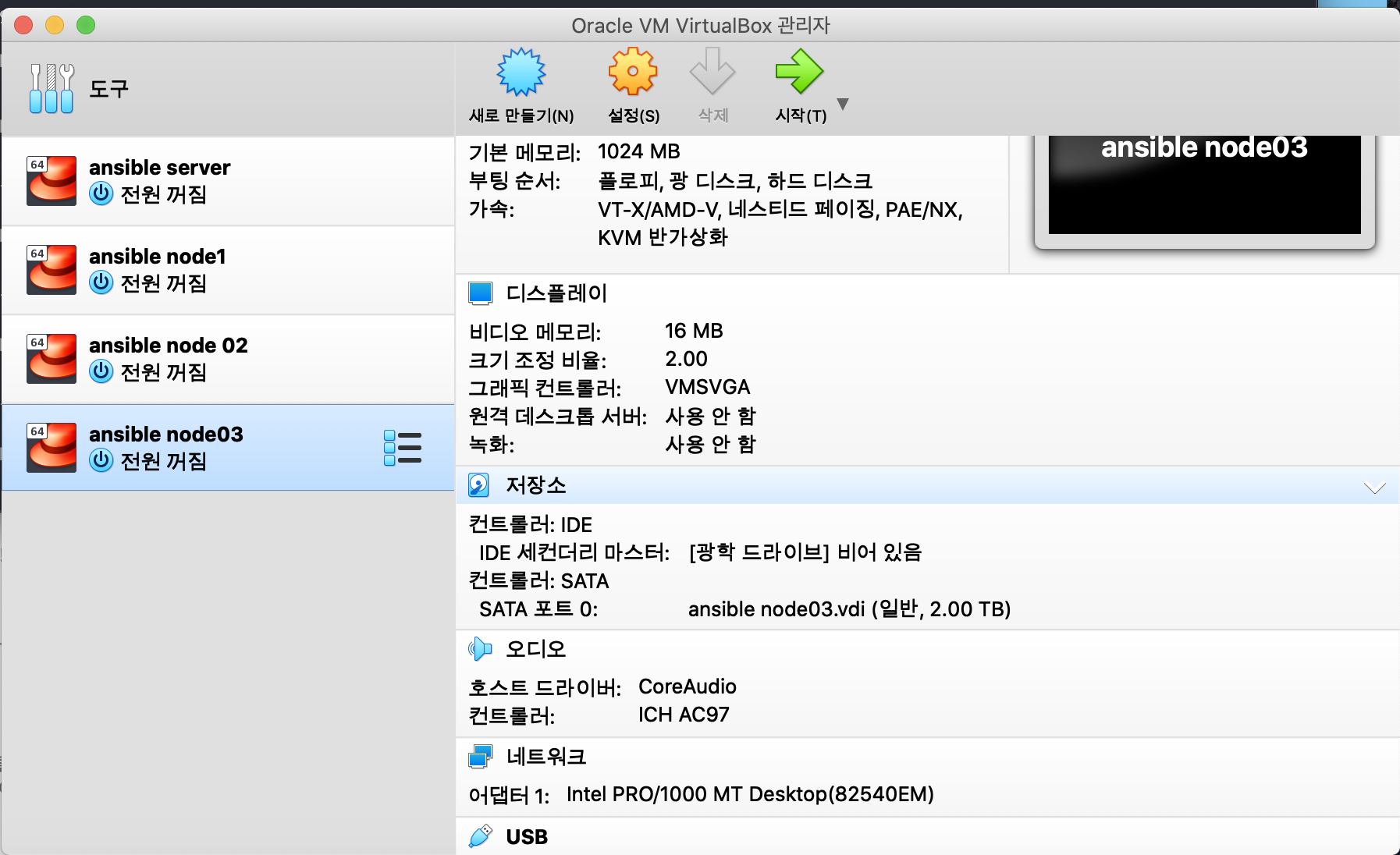Click the CoreAudio host driver value

tap(688, 686)
